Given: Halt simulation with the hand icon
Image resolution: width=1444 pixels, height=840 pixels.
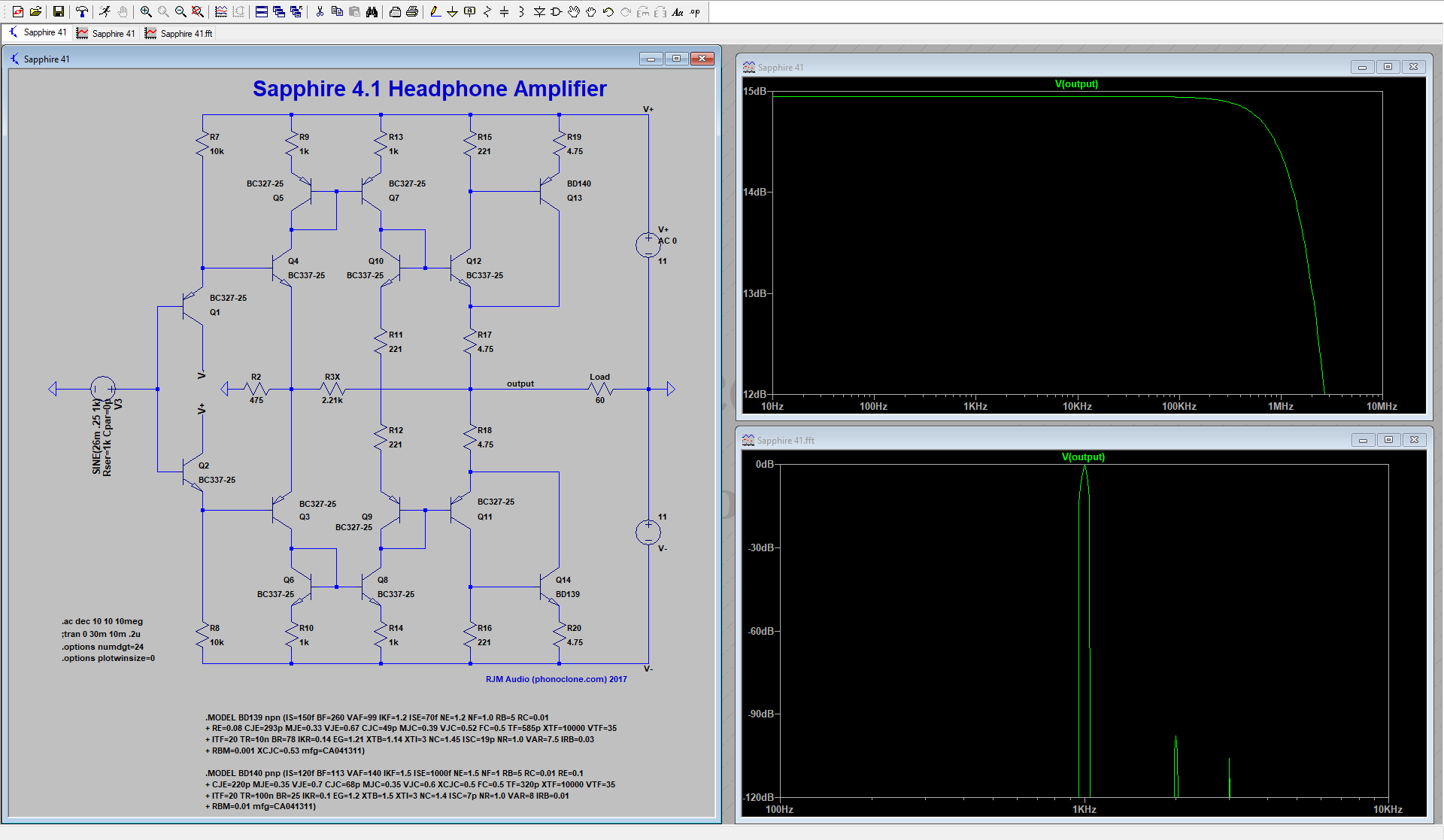Looking at the screenshot, I should 123,11.
